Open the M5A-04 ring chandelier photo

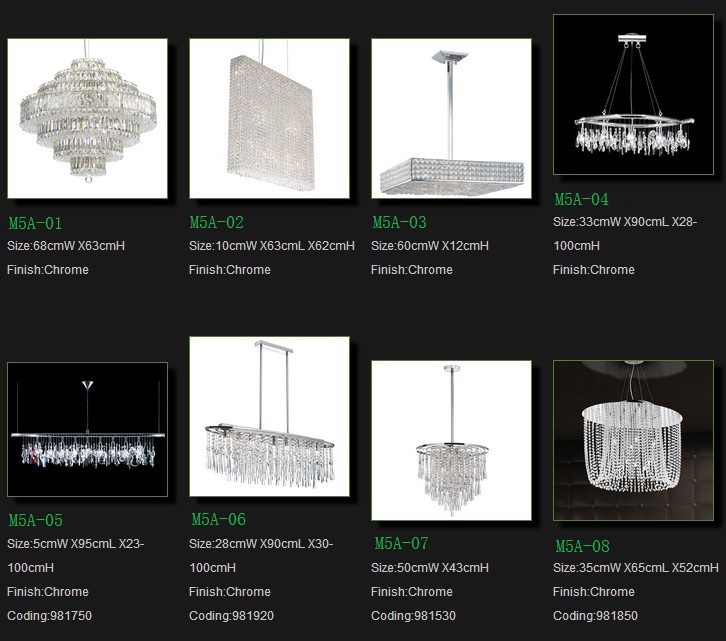pyautogui.click(x=633, y=94)
